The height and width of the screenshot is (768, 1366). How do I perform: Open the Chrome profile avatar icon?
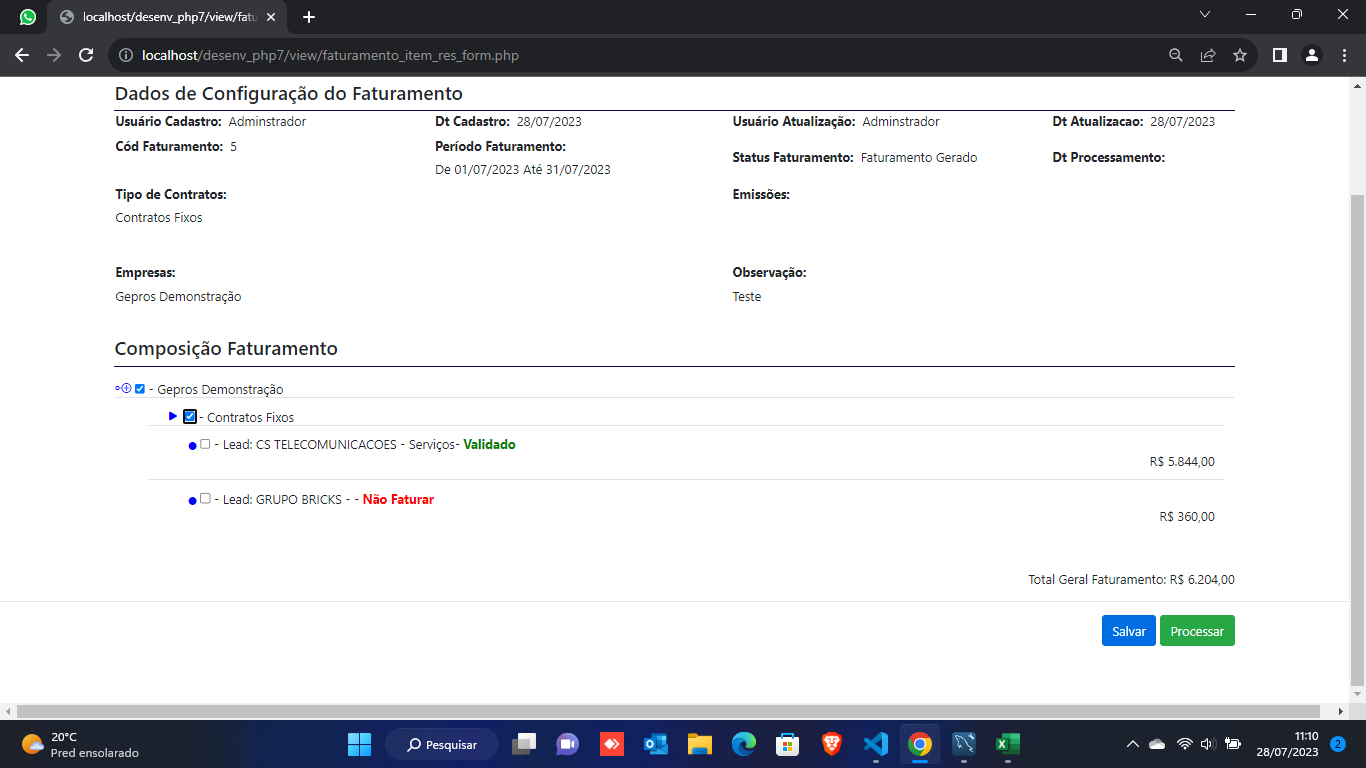[x=1312, y=55]
